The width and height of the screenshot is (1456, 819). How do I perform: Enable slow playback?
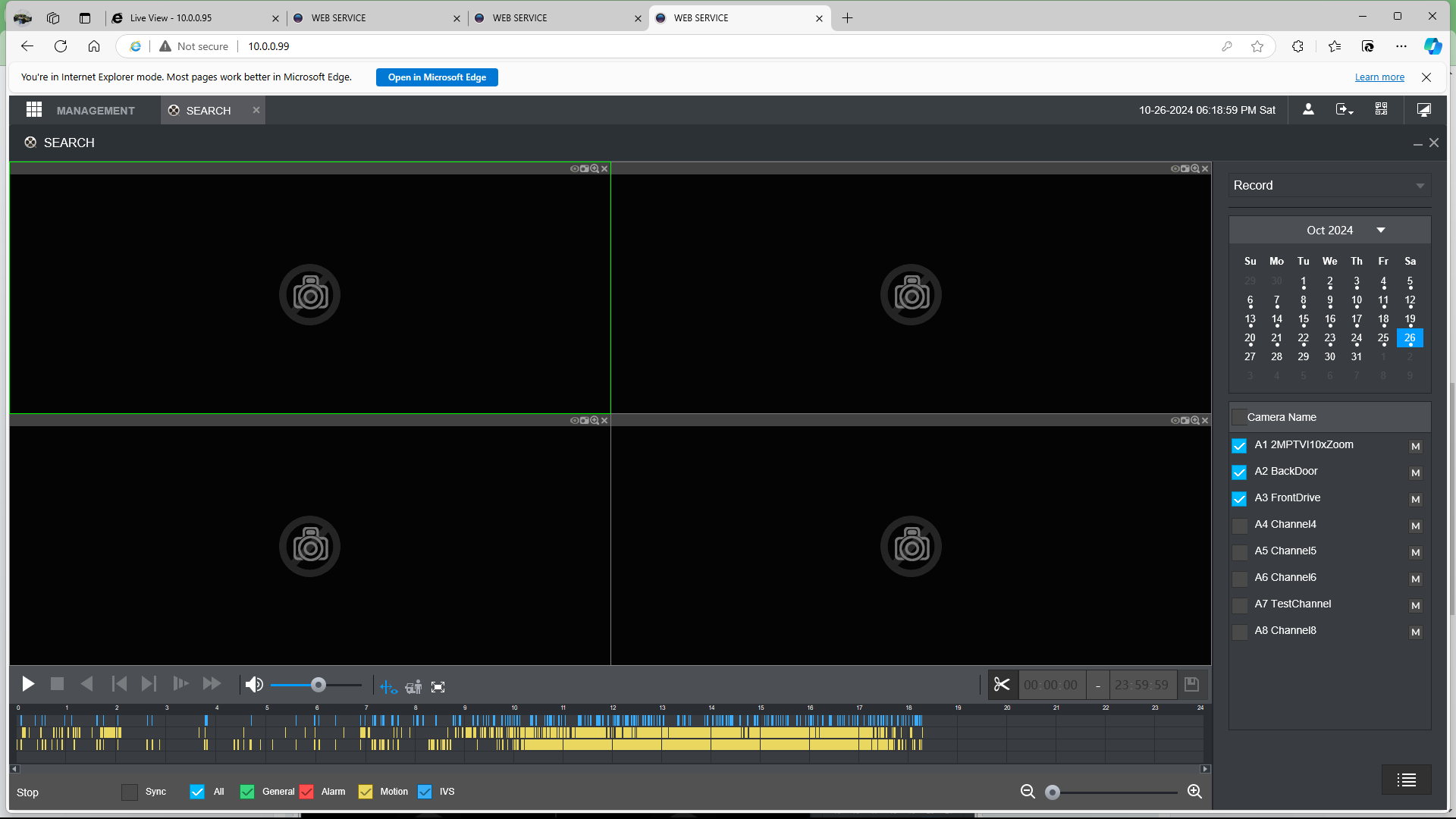point(180,684)
